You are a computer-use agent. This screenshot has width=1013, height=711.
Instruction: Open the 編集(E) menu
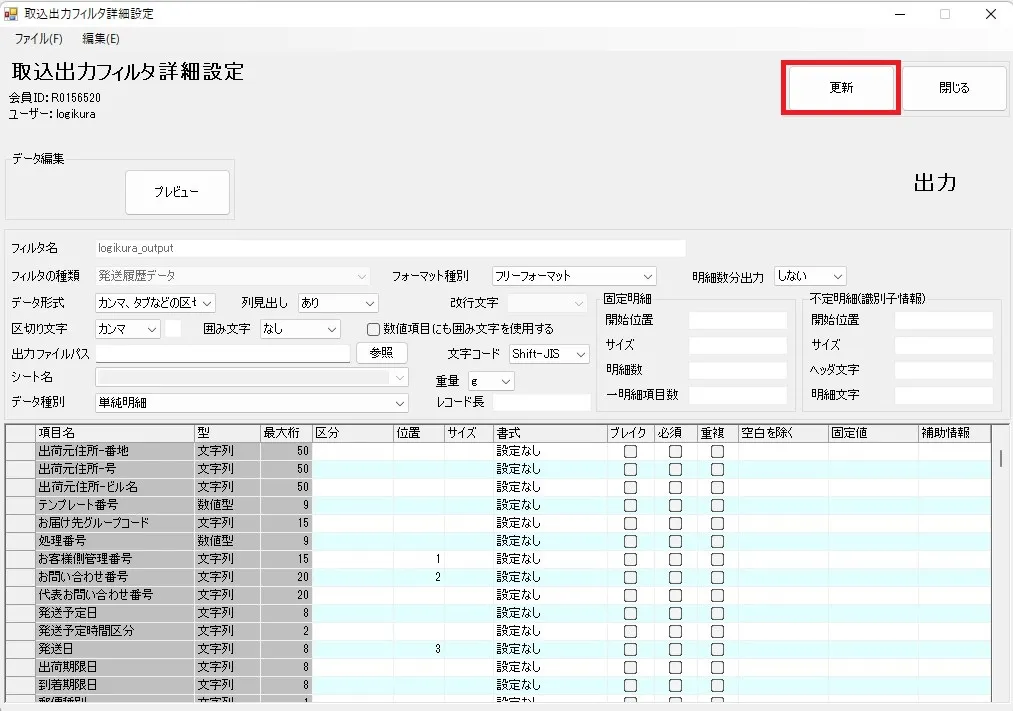pyautogui.click(x=101, y=39)
